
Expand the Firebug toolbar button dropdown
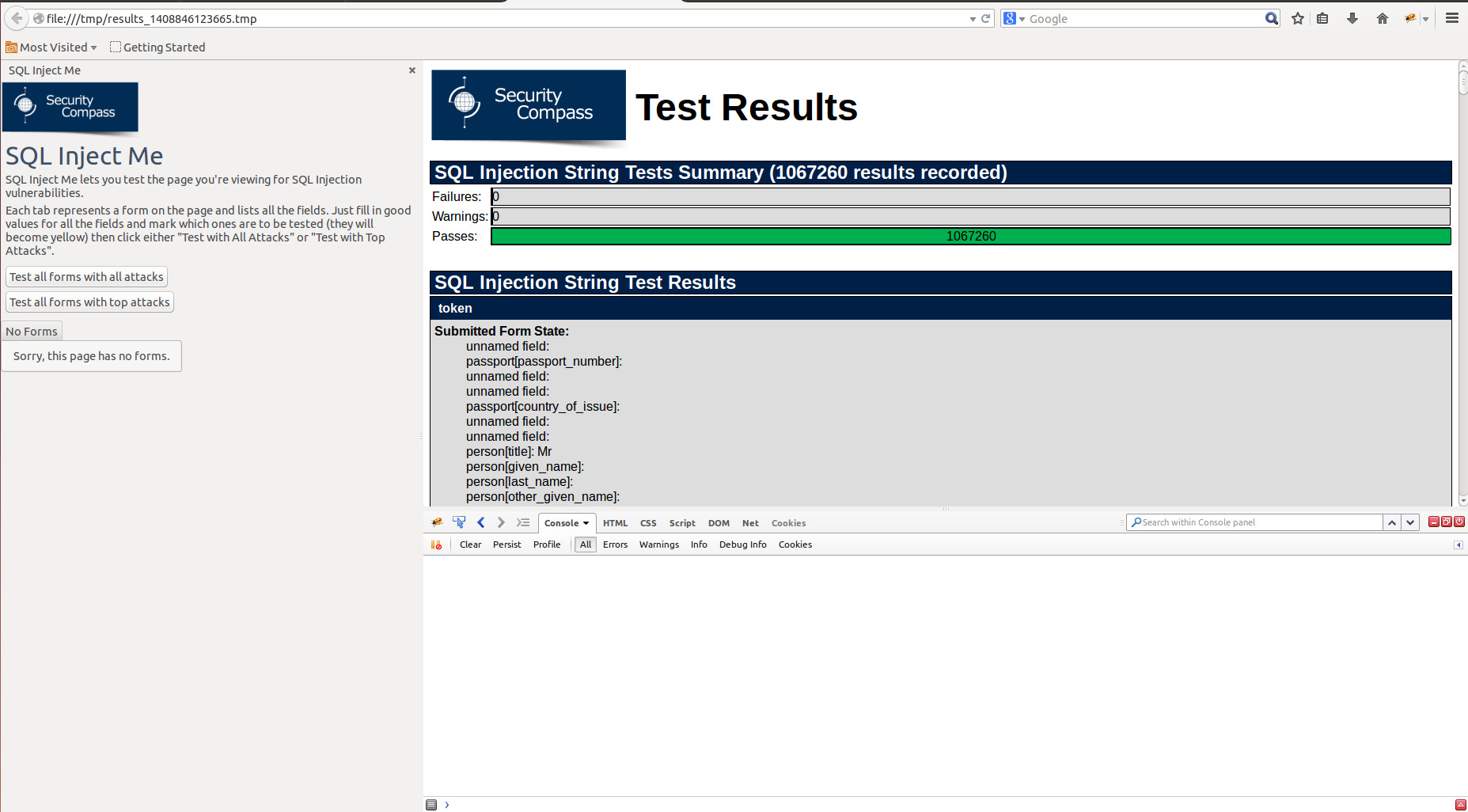click(x=1425, y=19)
